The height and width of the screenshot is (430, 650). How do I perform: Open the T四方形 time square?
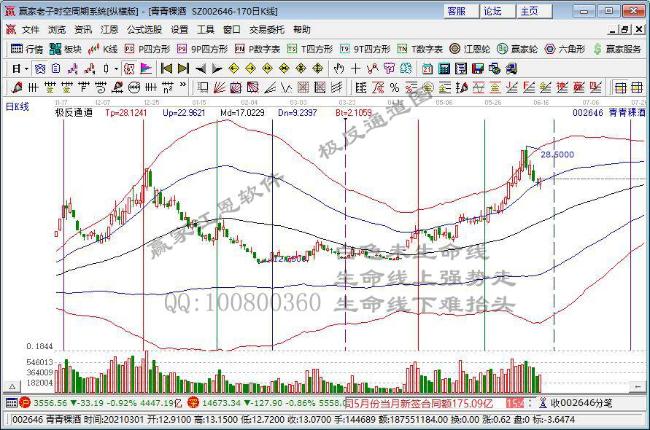tap(310, 49)
